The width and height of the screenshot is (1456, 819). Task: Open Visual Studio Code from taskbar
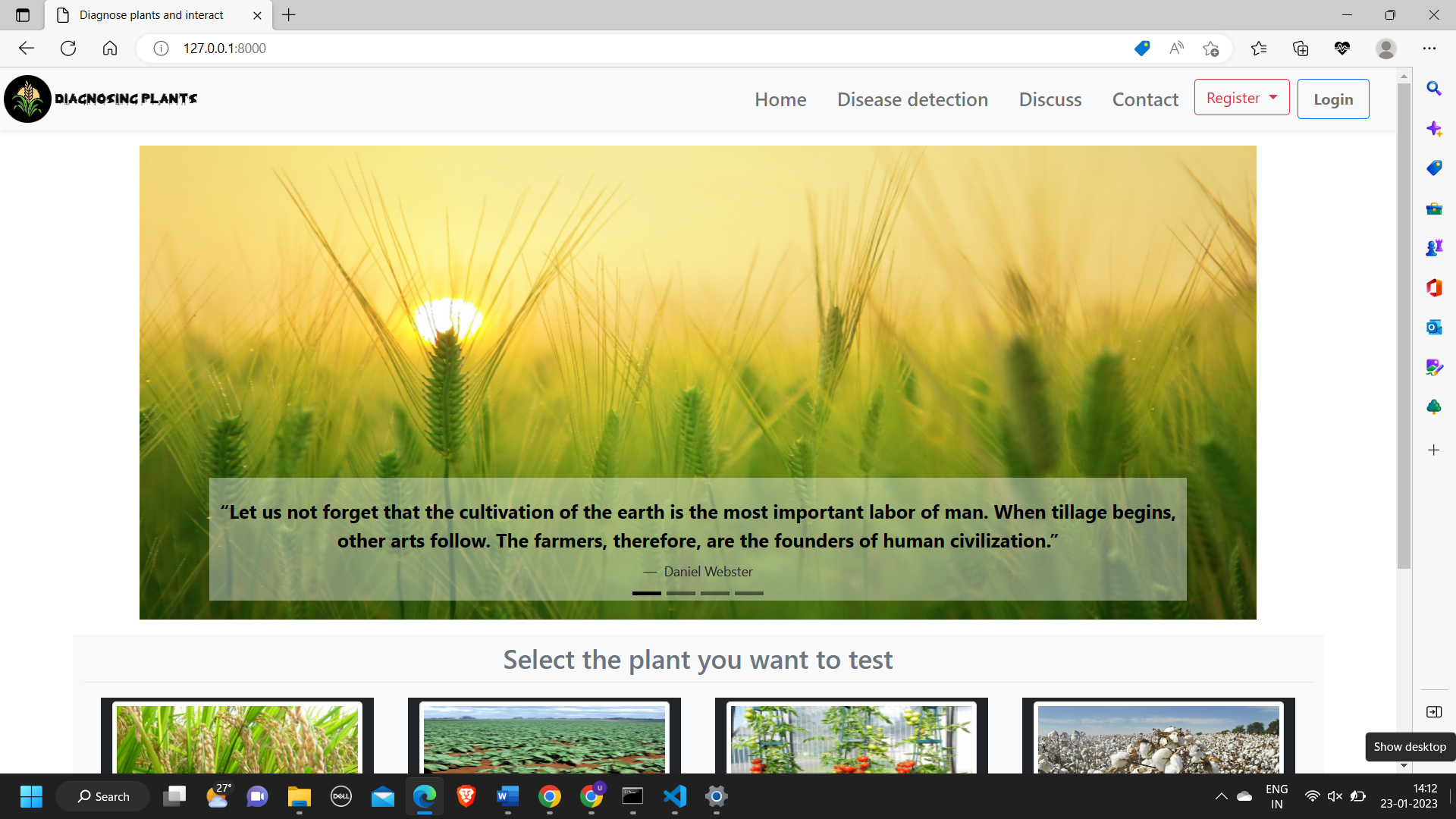674,796
